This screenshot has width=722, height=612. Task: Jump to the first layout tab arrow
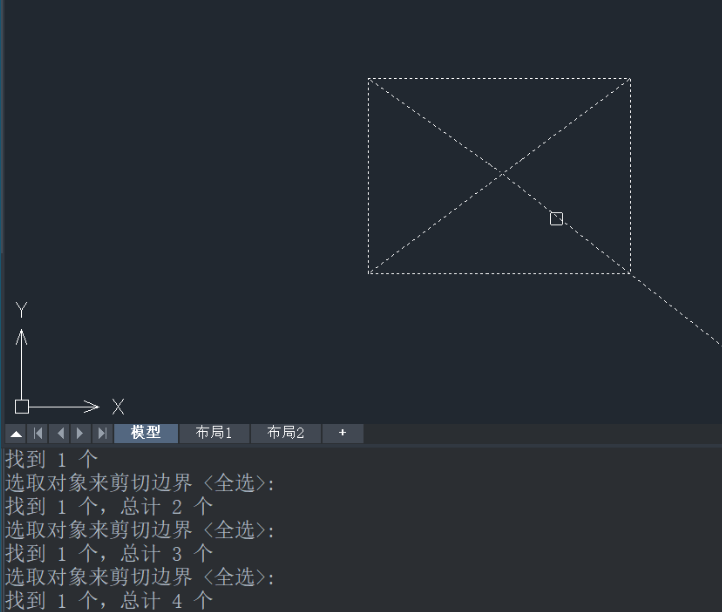(x=38, y=434)
